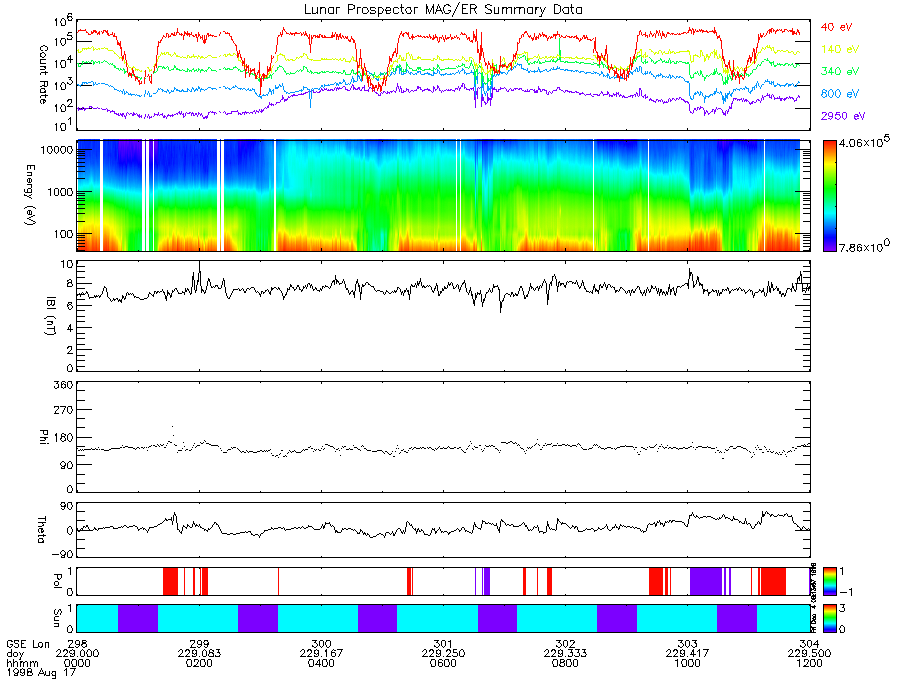The image size is (900, 700).
Task: Click the '360' tick on Phi axis
Action: (x=65, y=385)
